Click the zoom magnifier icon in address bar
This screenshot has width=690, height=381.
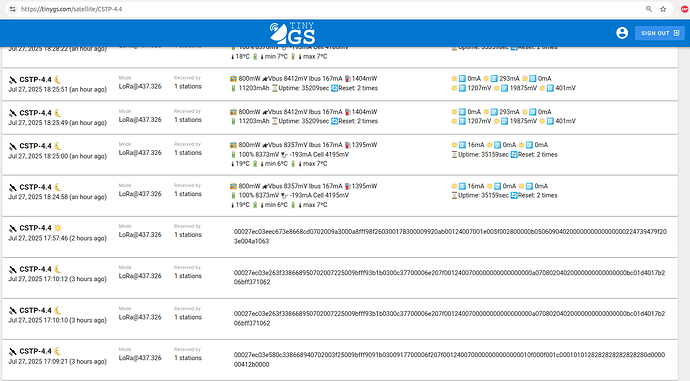click(649, 9)
